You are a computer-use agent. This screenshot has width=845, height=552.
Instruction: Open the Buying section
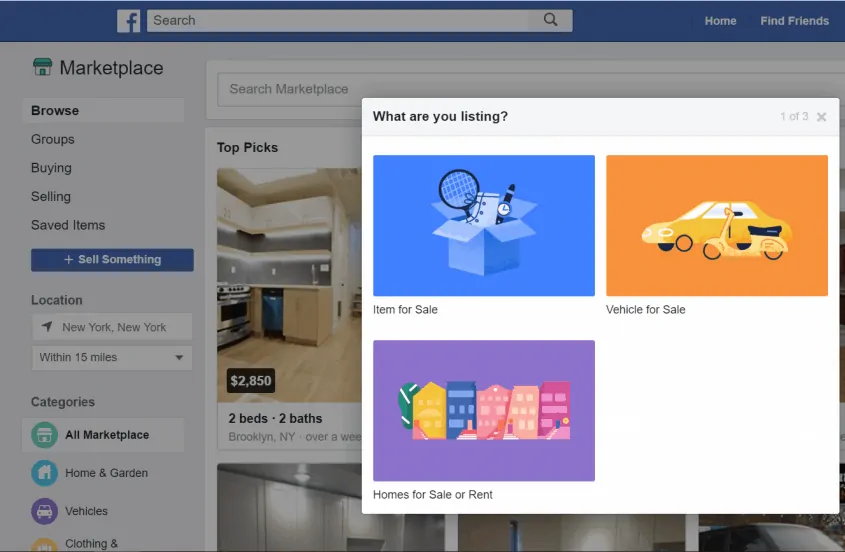[51, 168]
